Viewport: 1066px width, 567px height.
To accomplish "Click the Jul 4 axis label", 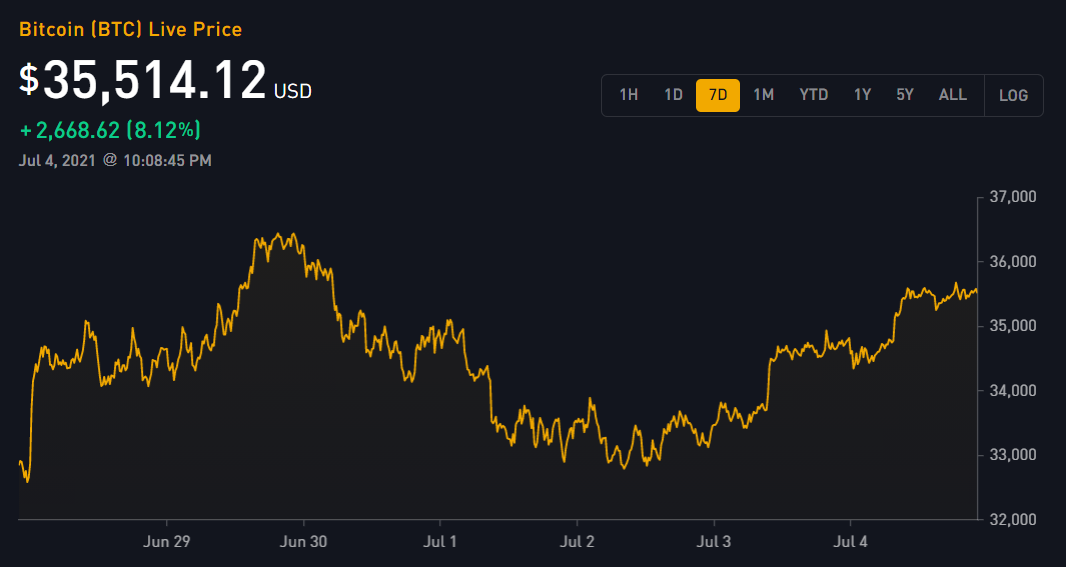I will tap(851, 542).
